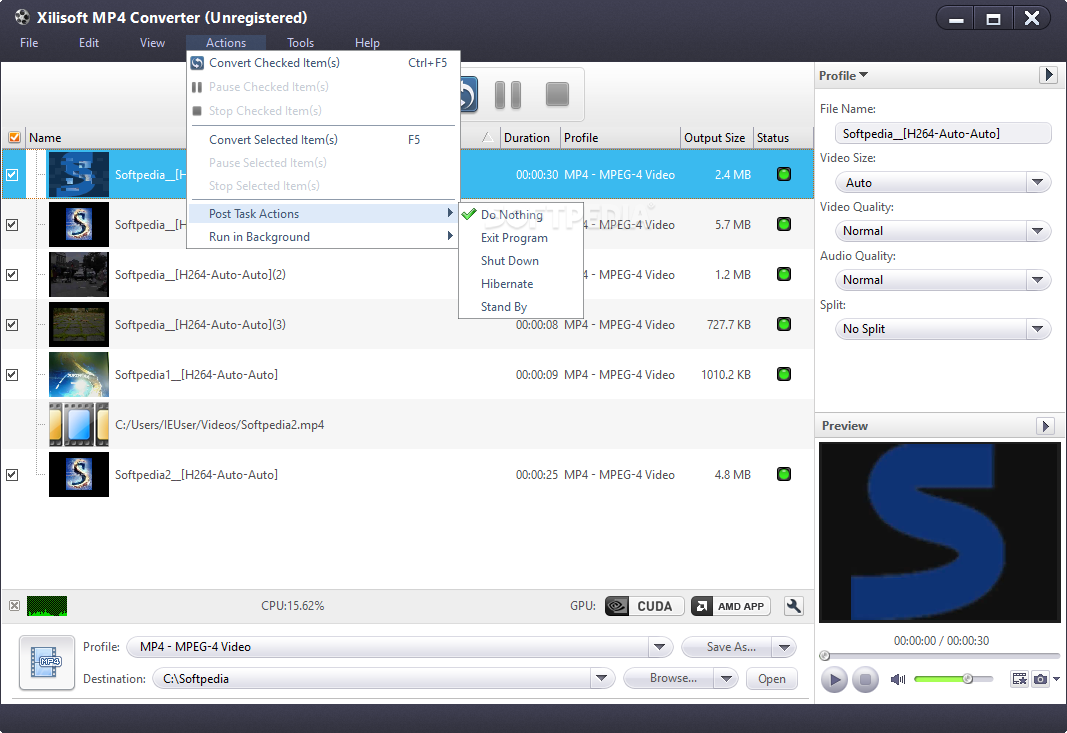Click the preview clip filmstrip icon

click(x=1019, y=679)
